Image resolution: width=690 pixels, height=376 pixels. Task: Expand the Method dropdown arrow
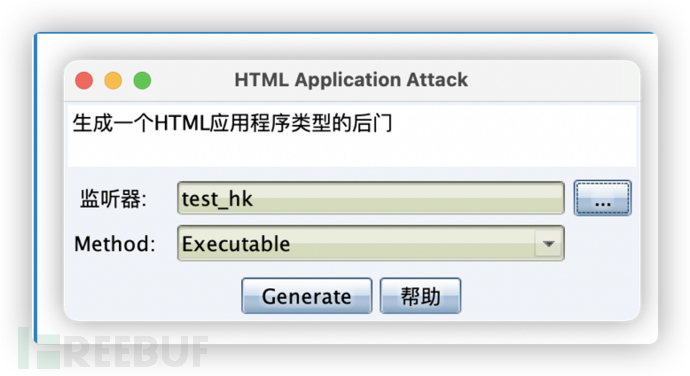click(x=548, y=243)
